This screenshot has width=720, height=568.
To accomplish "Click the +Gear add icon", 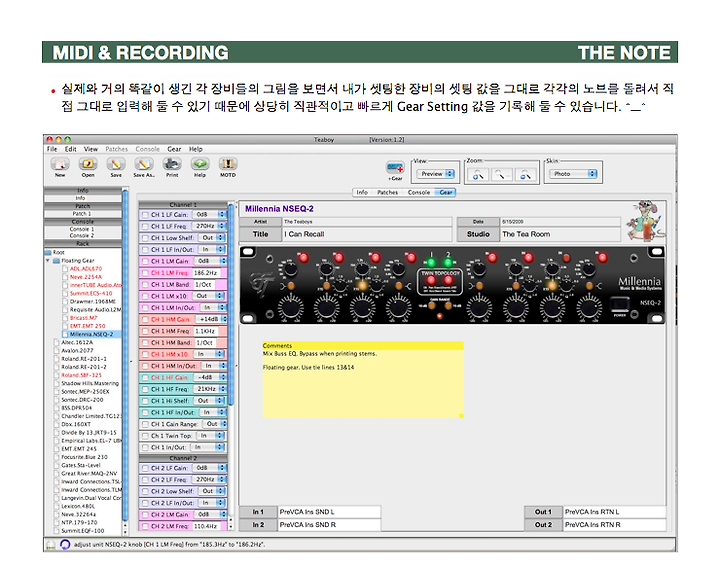I will tap(395, 168).
